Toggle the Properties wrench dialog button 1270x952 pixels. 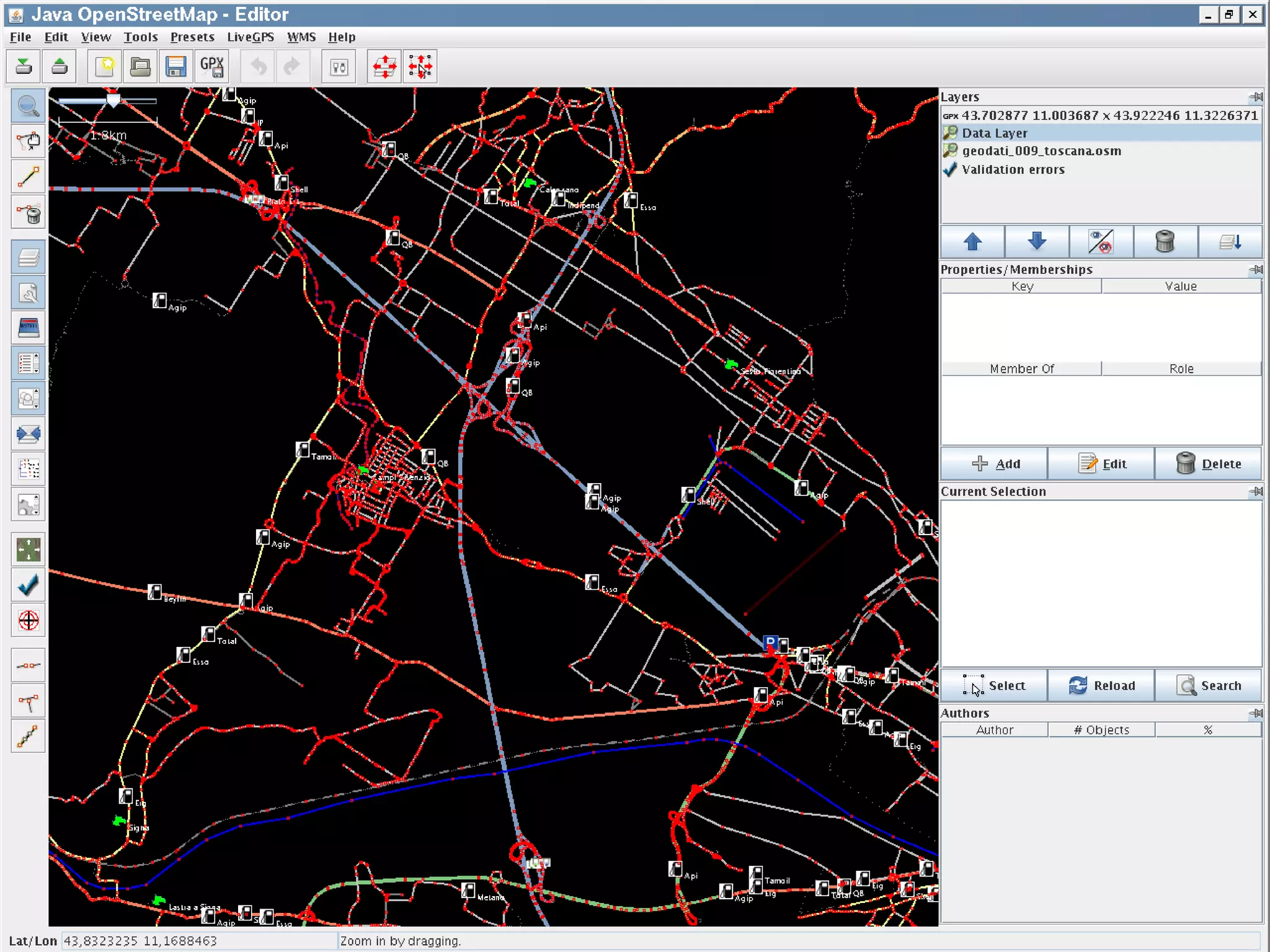[x=29, y=293]
